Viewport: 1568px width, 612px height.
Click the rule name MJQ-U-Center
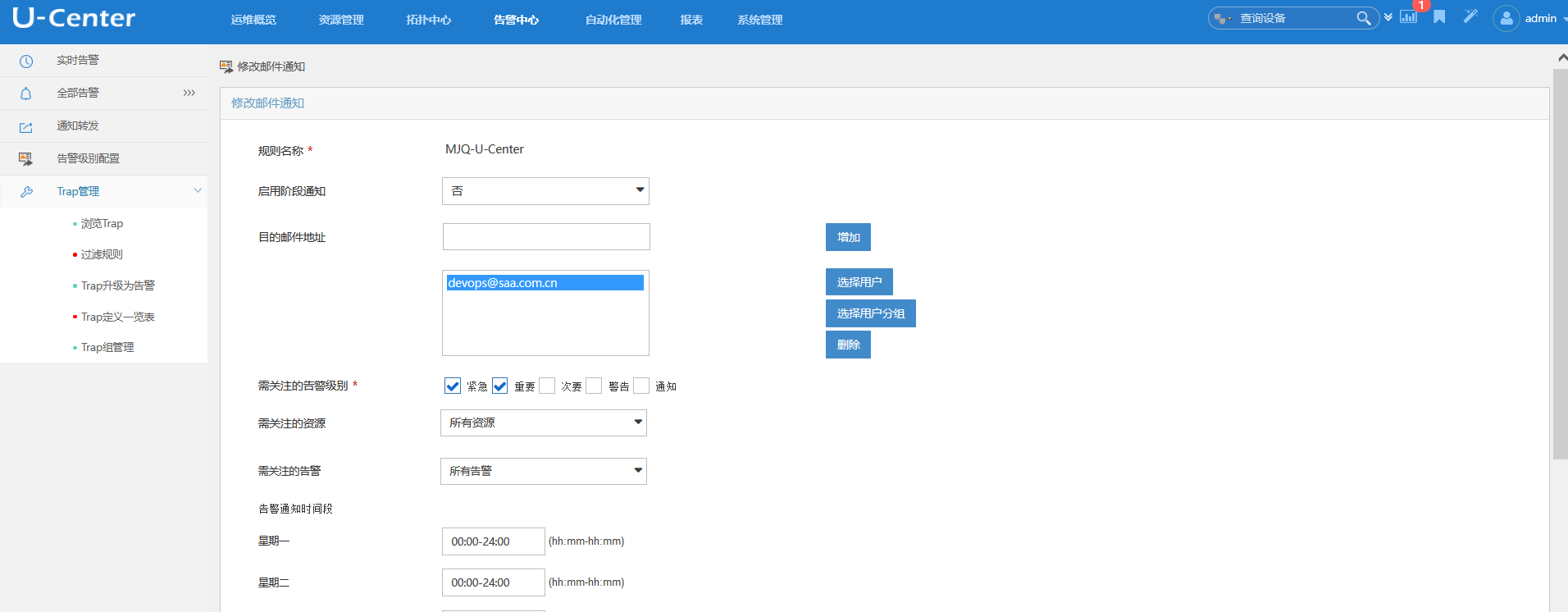click(x=485, y=149)
